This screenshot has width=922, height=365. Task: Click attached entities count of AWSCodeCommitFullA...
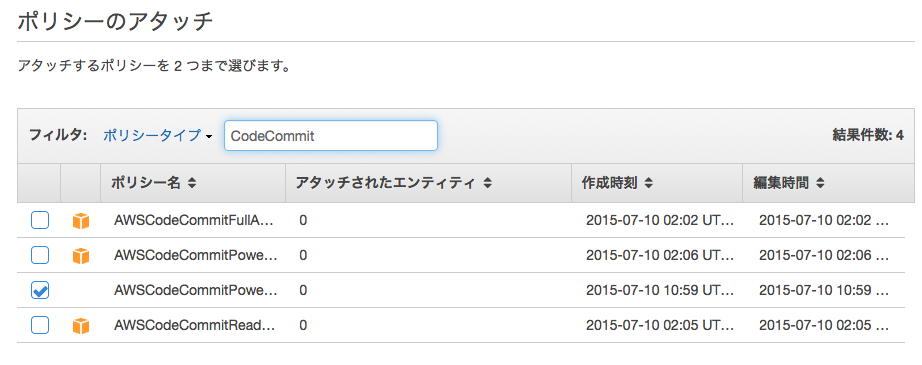[303, 220]
